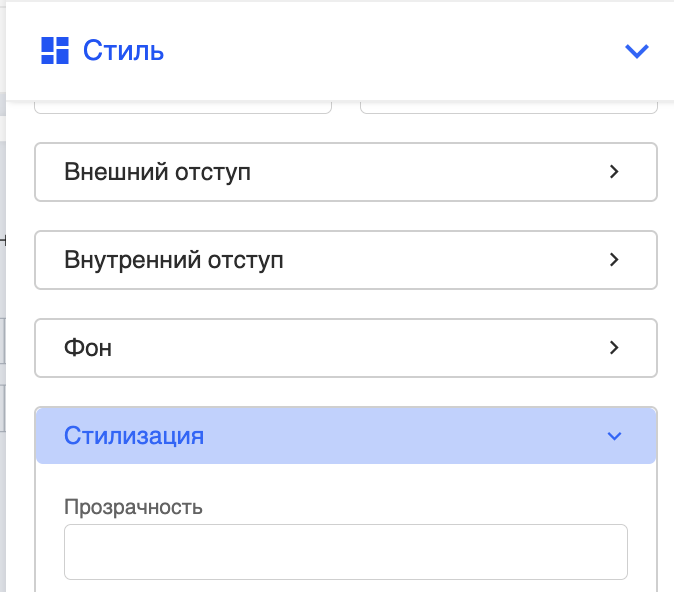Click the Внутренний отступ label text
Image resolution: width=674 pixels, height=592 pixels.
pos(174,260)
